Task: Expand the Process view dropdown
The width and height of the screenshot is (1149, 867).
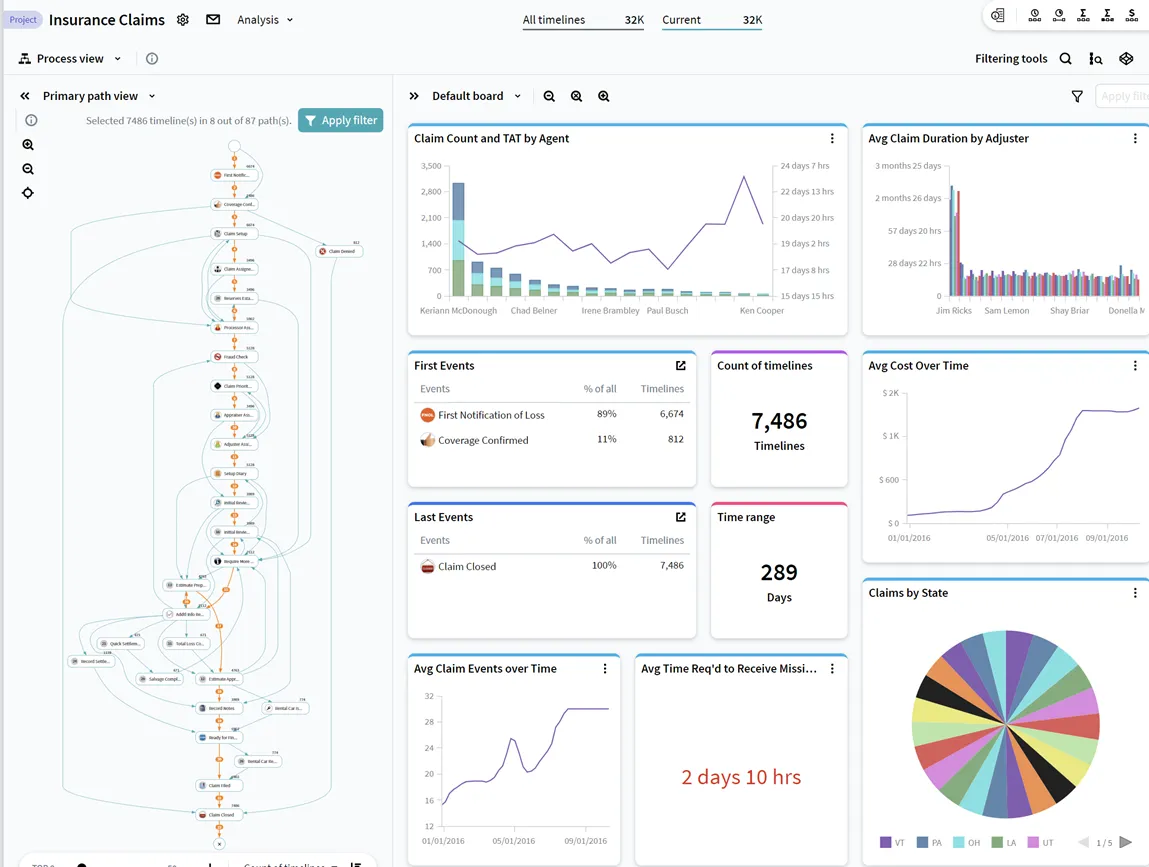Action: click(70, 59)
